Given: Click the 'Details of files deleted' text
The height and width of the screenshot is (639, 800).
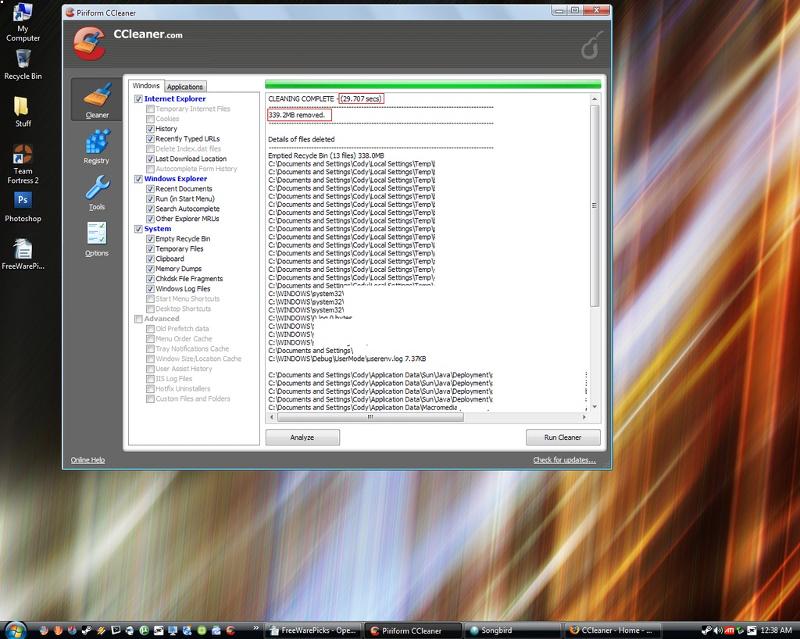Looking at the screenshot, I should click(x=302, y=139).
